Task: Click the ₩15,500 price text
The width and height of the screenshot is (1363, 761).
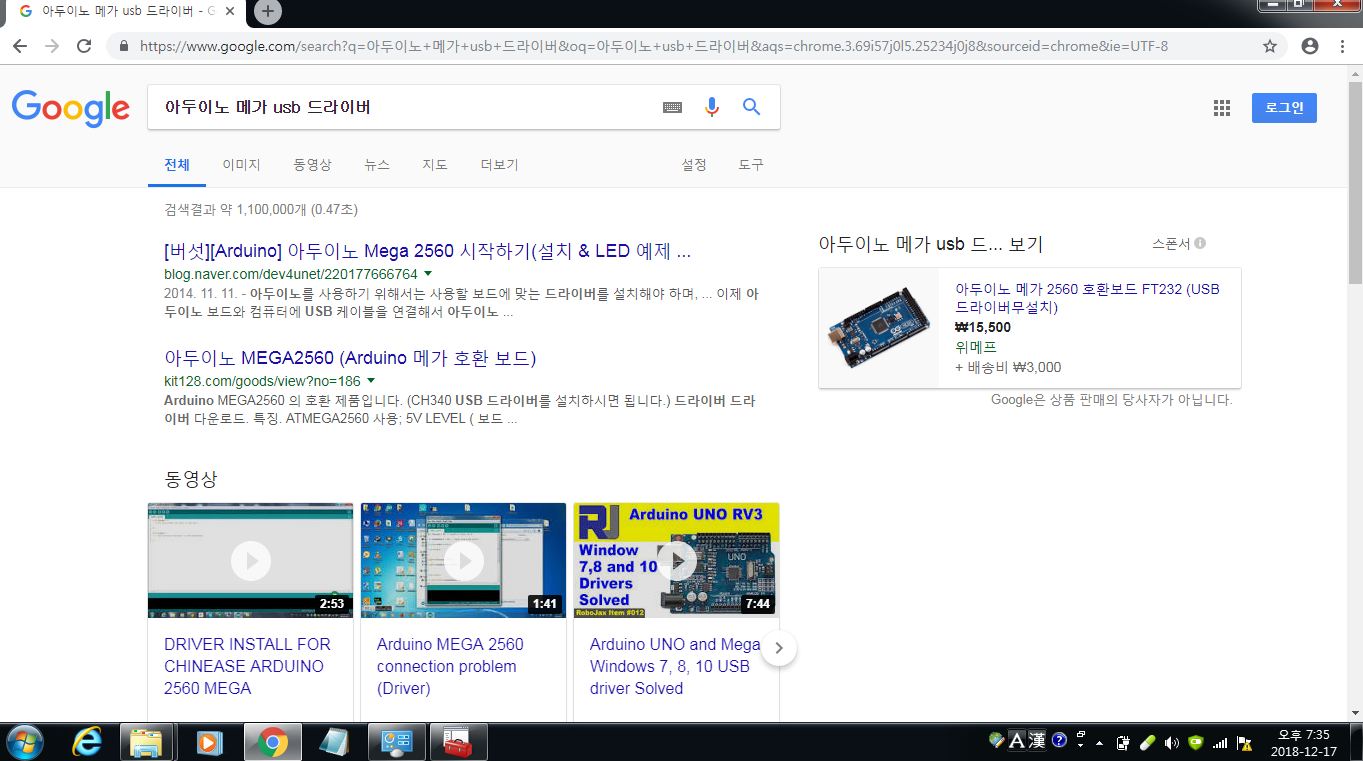Action: coord(983,327)
